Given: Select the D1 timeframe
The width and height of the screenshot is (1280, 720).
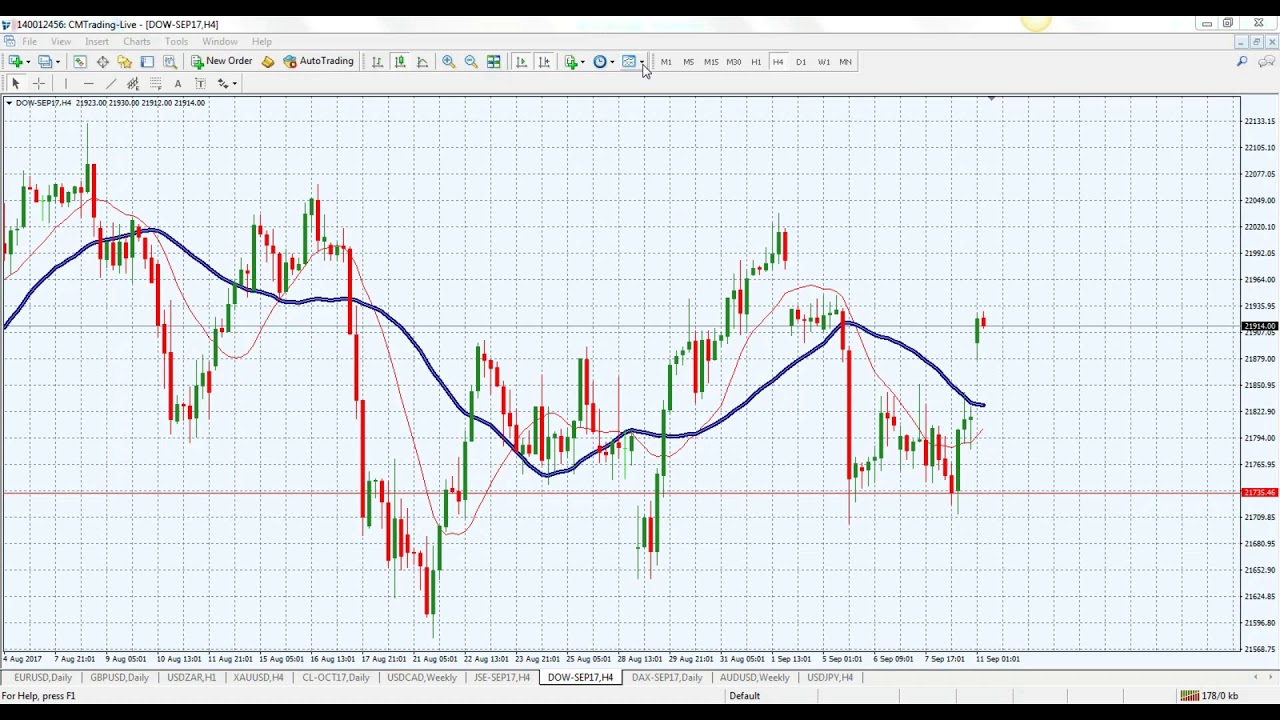Looking at the screenshot, I should click(801, 62).
